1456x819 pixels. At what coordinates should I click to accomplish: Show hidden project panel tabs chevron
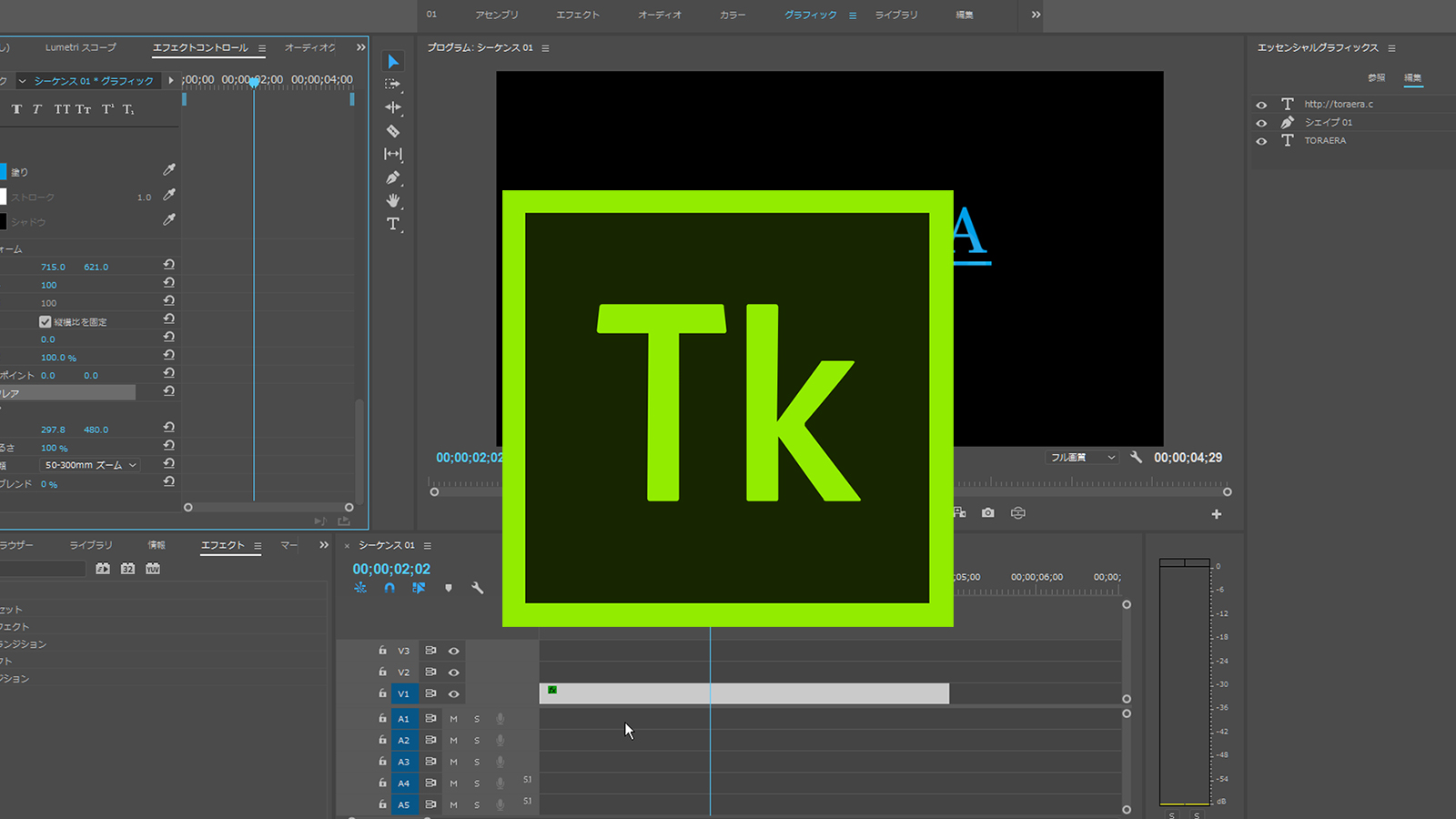tap(324, 545)
